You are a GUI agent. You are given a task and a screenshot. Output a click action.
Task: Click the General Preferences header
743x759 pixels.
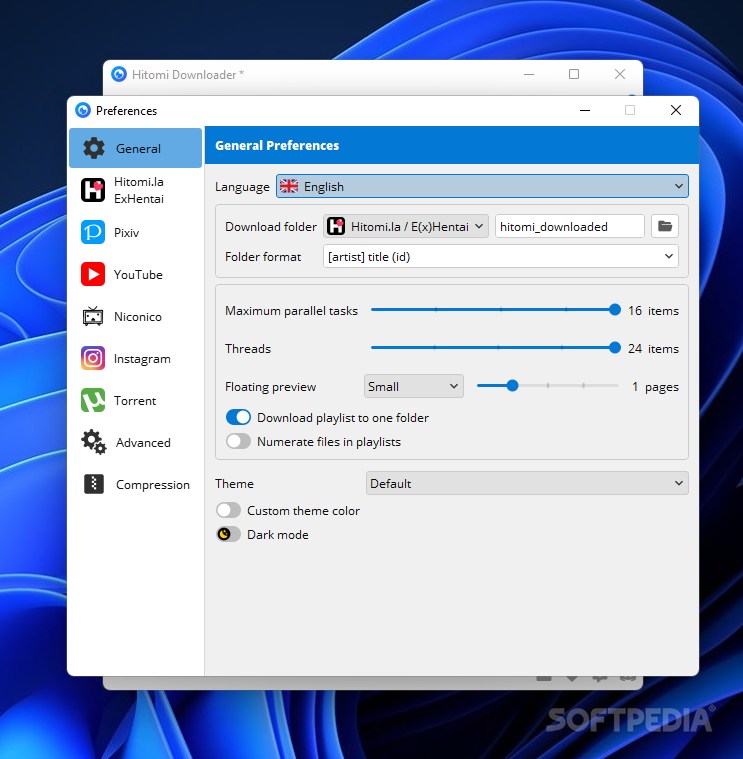coord(277,145)
